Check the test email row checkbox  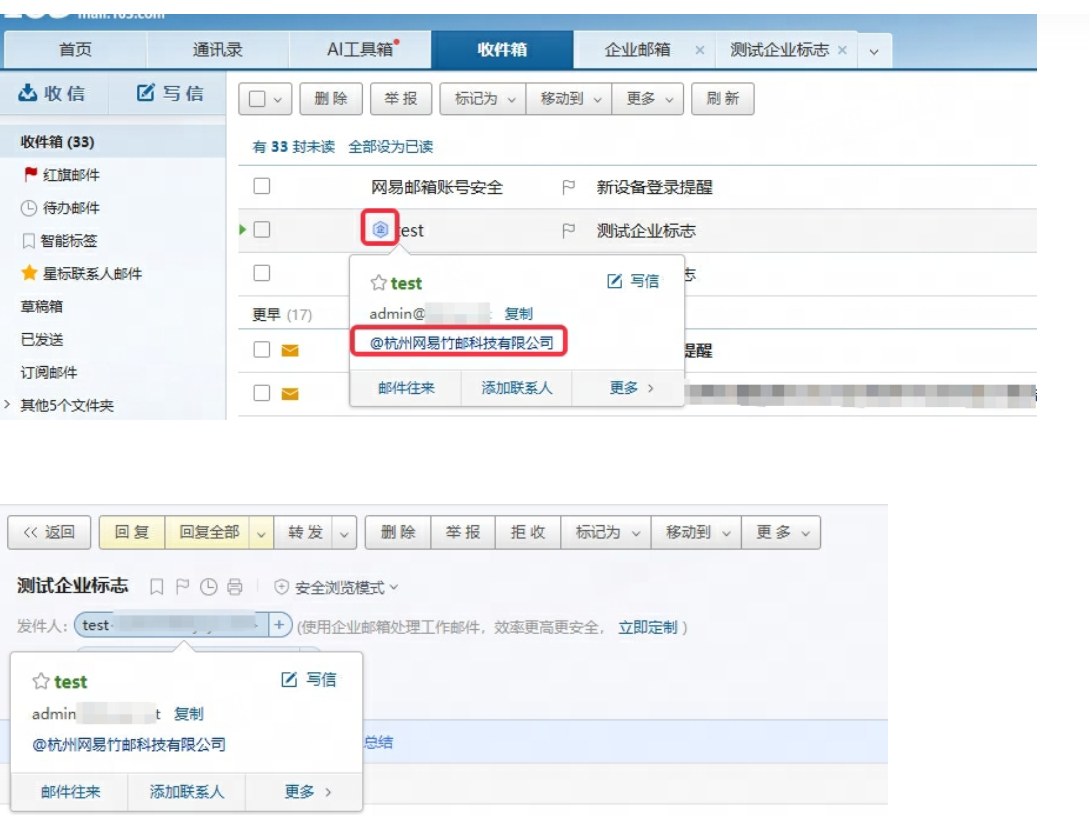[x=262, y=229]
